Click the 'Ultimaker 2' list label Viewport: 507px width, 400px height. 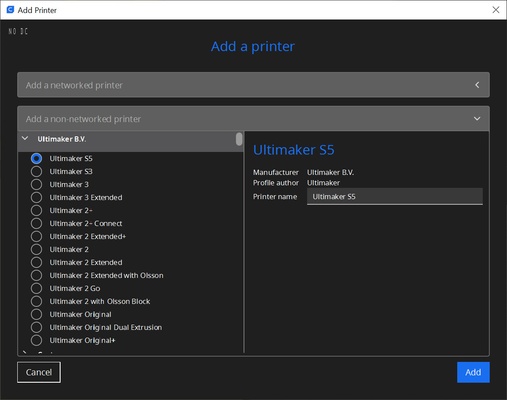click(69, 249)
